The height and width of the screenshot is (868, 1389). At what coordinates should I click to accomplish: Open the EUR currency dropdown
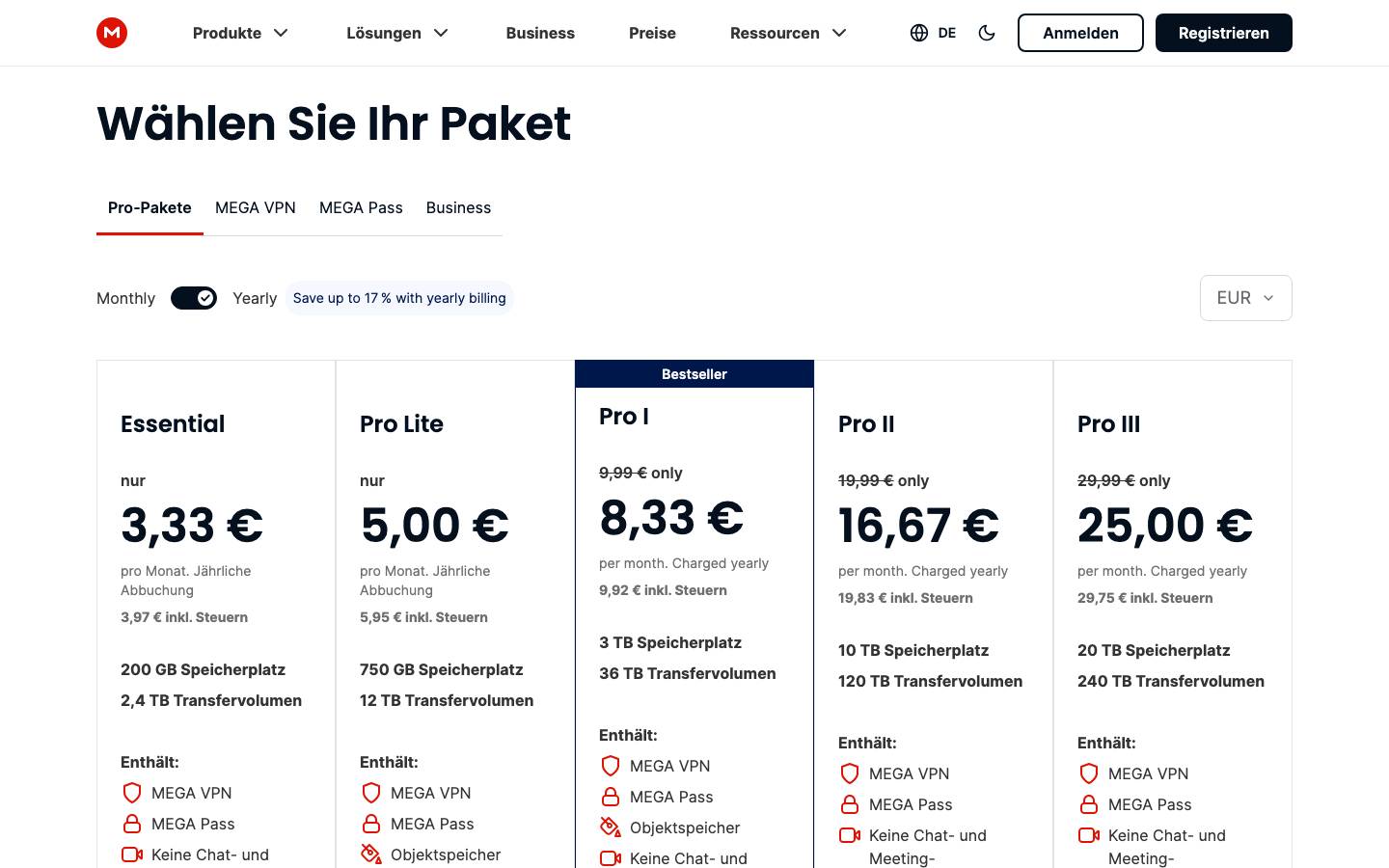point(1245,298)
